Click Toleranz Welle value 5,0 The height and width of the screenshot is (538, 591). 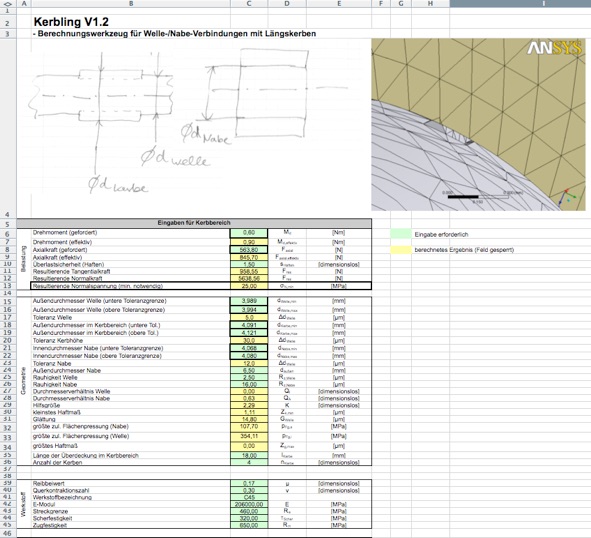[x=249, y=317]
